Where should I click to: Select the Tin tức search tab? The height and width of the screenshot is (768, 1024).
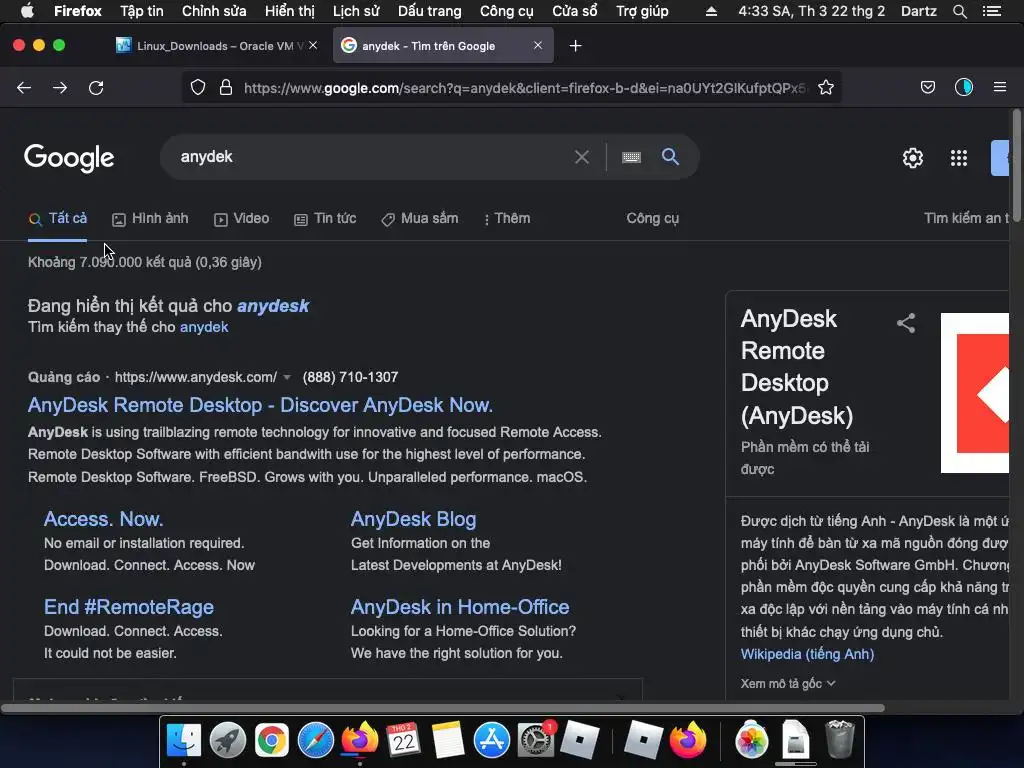[x=325, y=219]
